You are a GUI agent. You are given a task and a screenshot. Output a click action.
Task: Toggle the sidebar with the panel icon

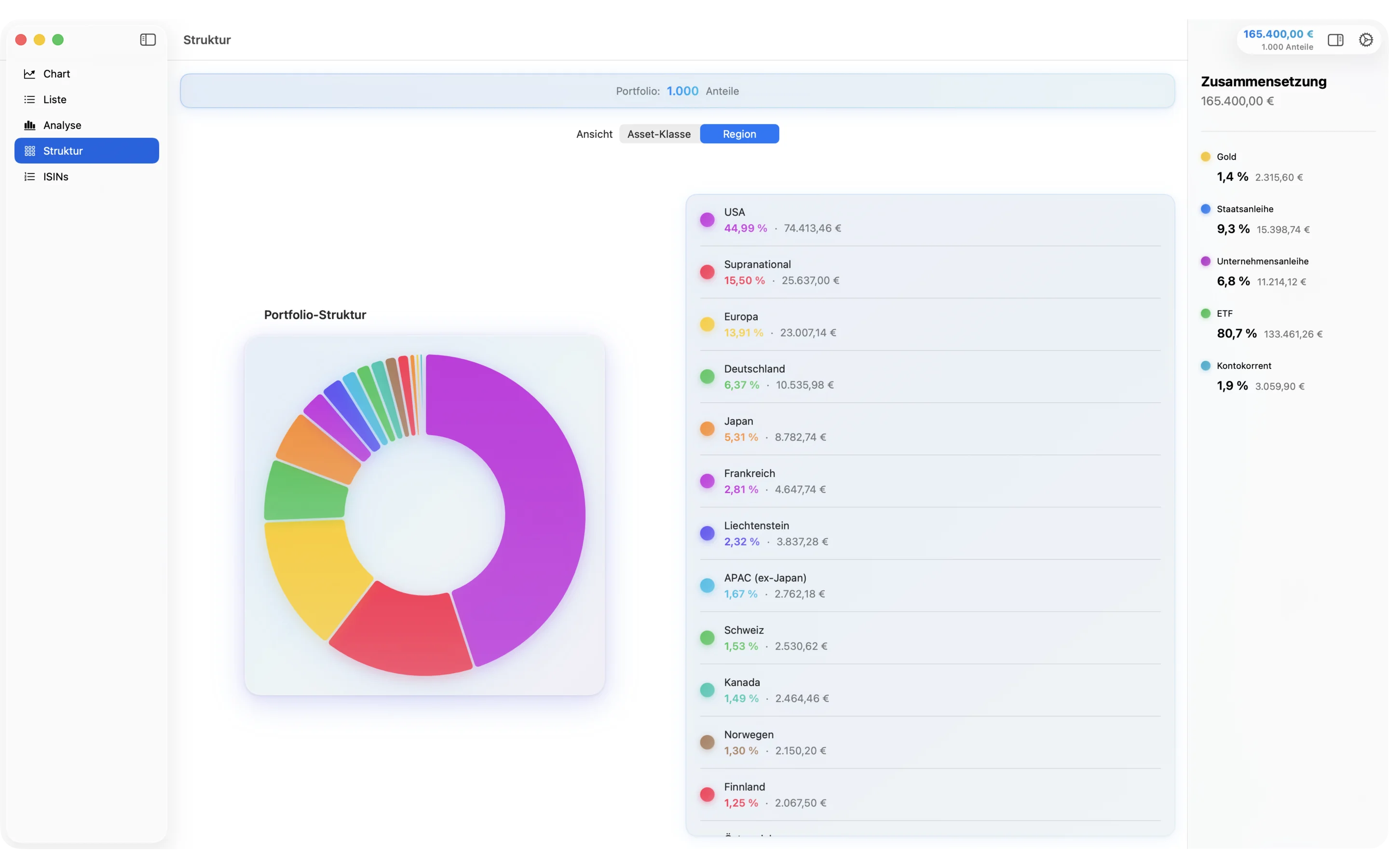148,40
